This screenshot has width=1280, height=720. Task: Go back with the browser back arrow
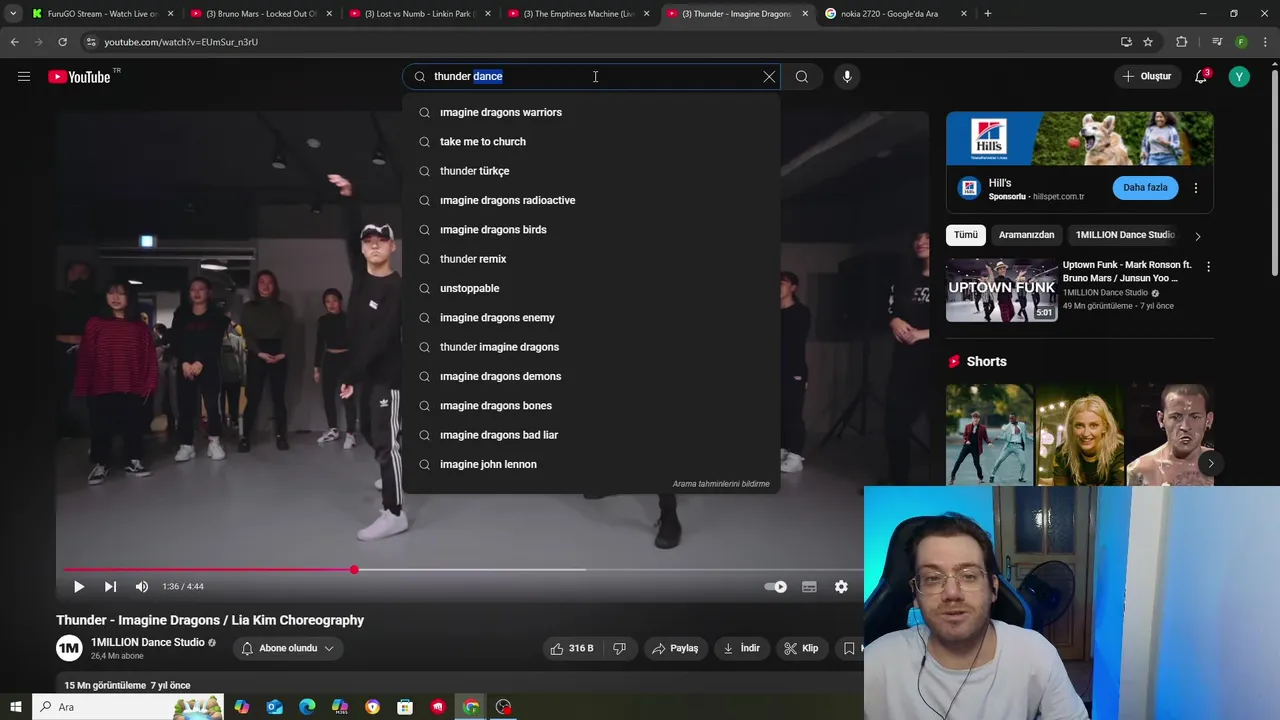click(x=14, y=42)
